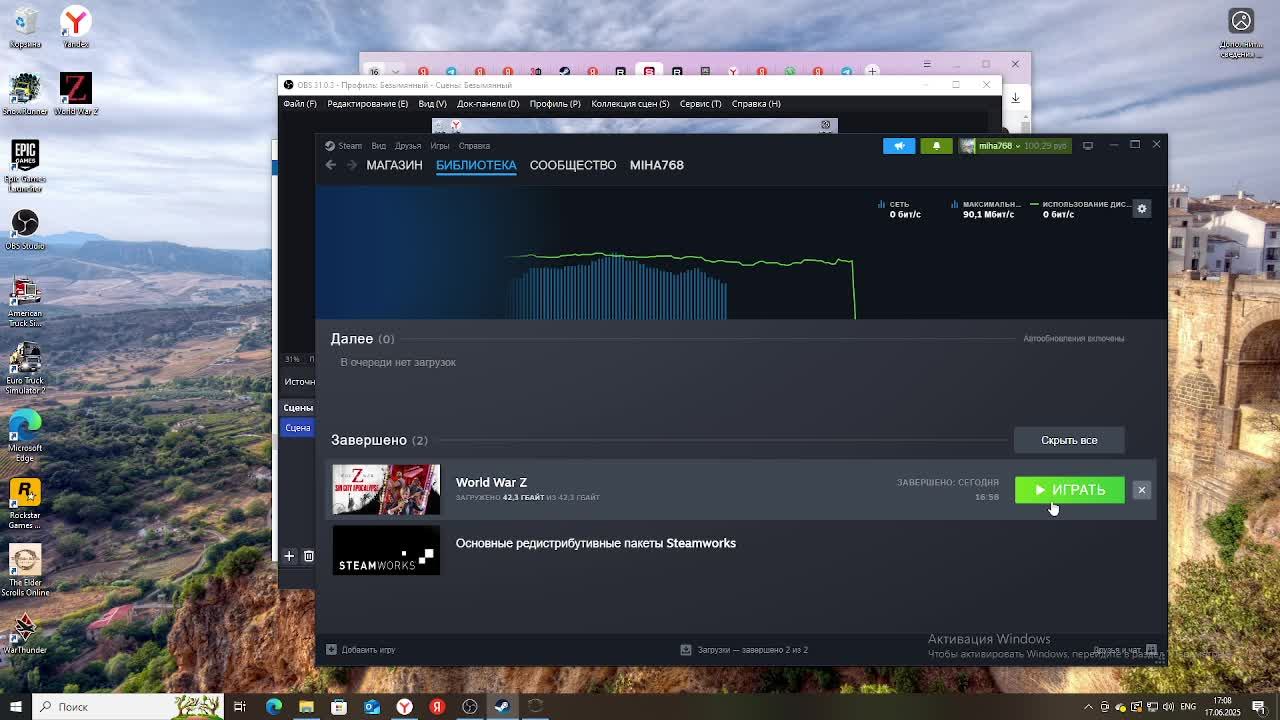Switch to Big Picture mode icon
The image size is (1280, 720).
1088,146
